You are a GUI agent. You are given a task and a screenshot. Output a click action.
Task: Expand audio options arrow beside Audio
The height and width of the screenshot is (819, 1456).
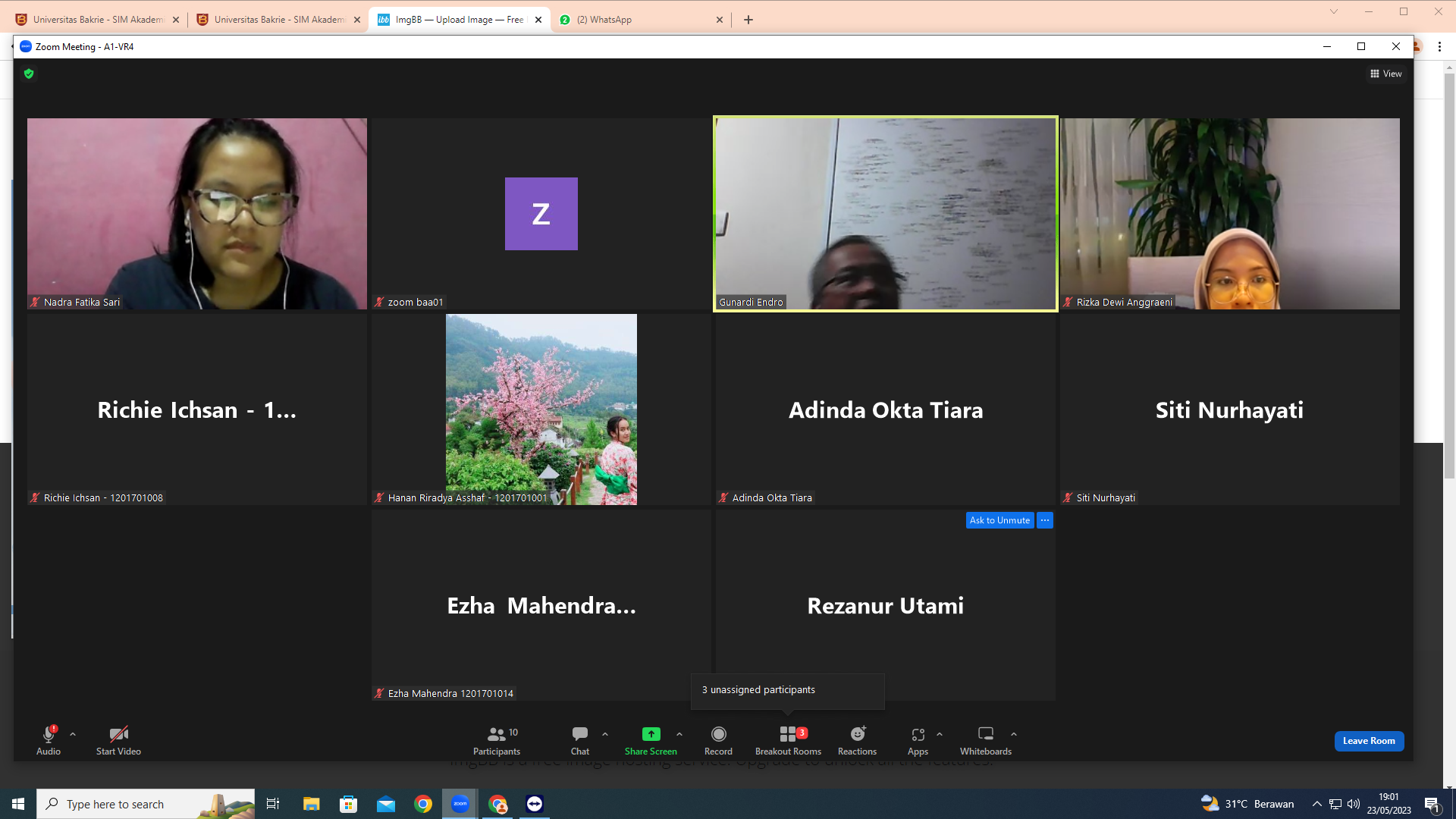(x=73, y=734)
